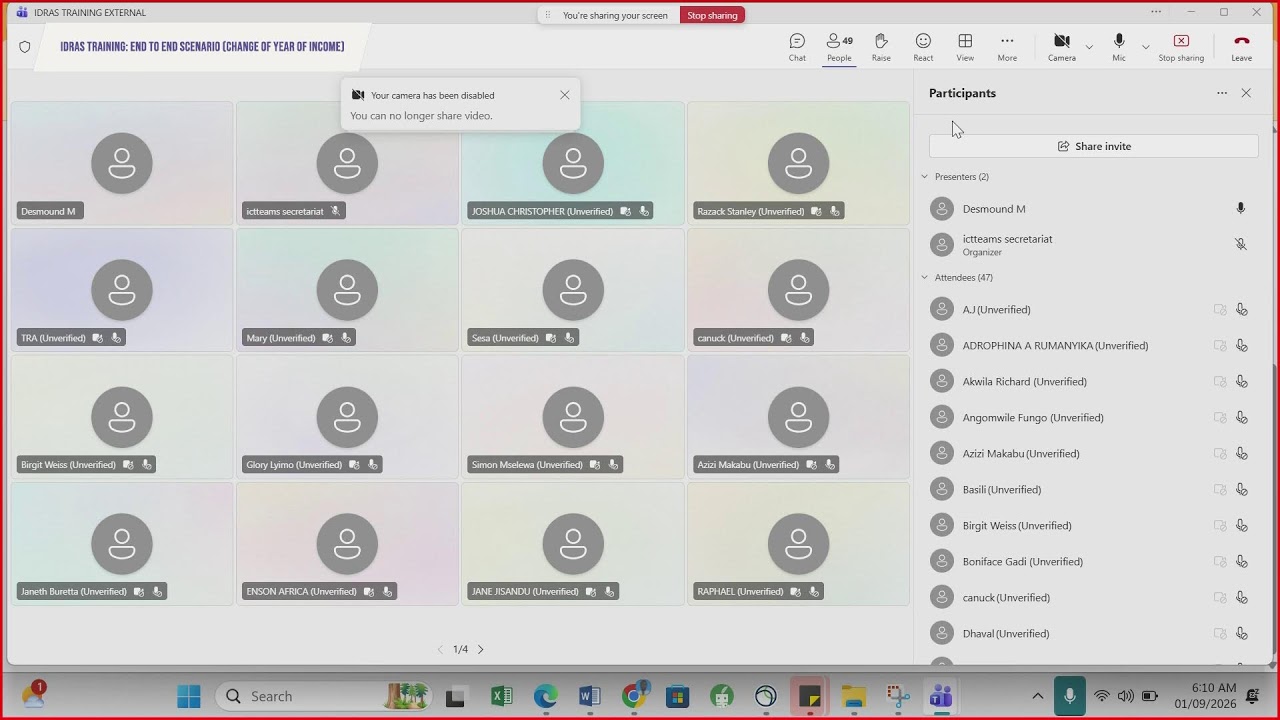Click participants panel scrollbar
1280x720 pixels.
[1273, 512]
